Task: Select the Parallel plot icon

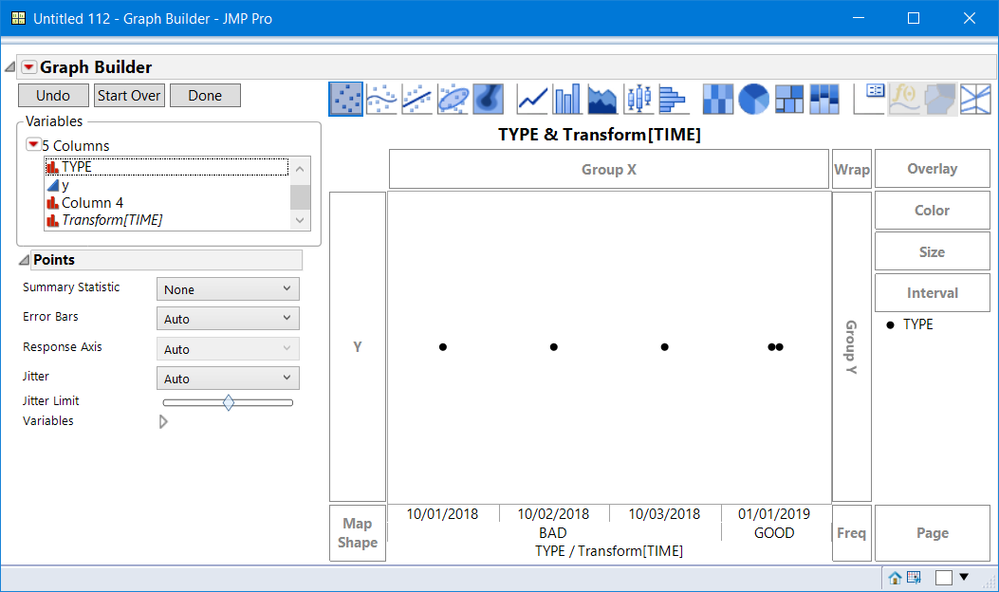Action: click(975, 99)
